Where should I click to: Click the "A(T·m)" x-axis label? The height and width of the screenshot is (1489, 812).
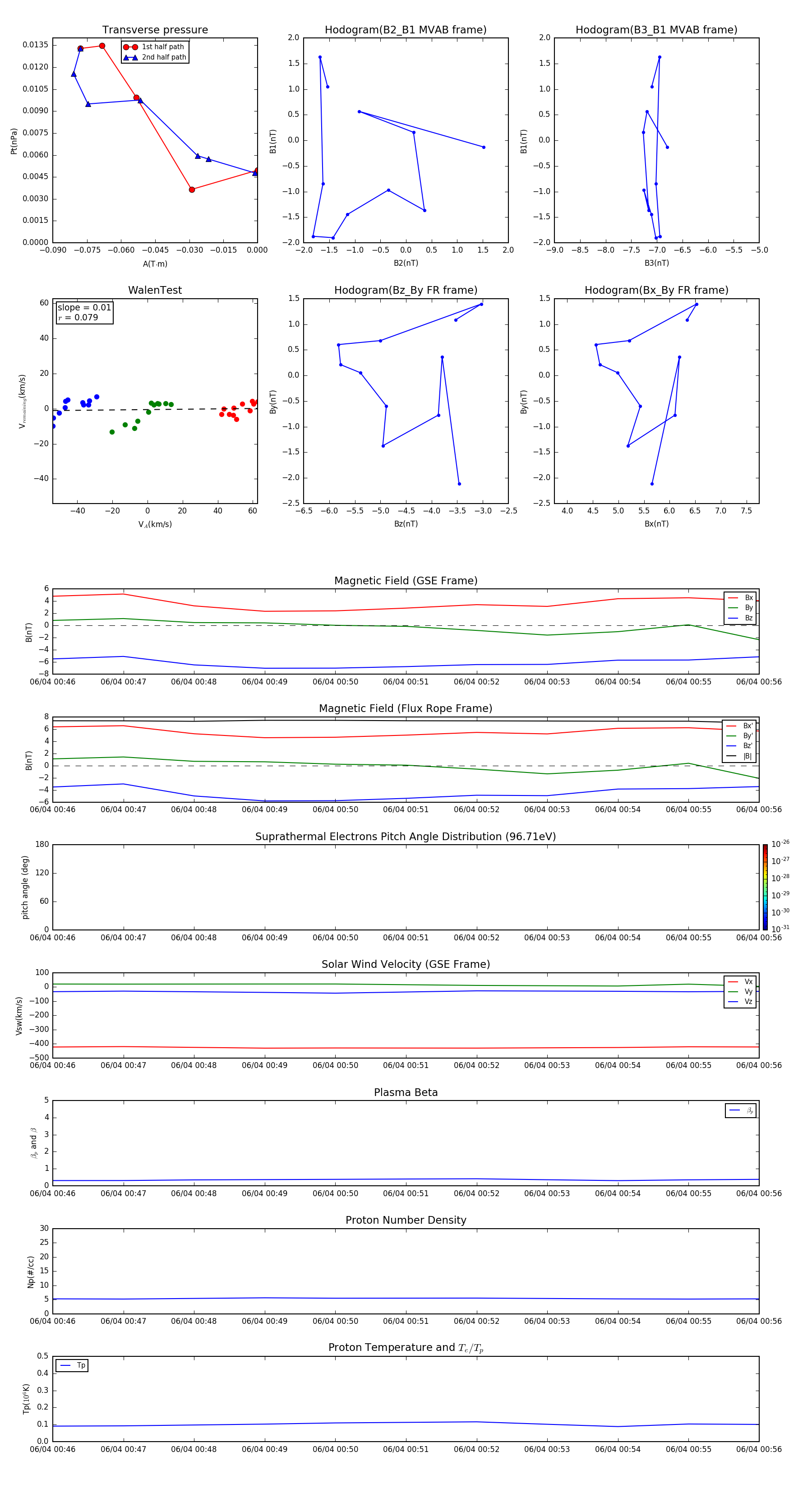[x=155, y=264]
